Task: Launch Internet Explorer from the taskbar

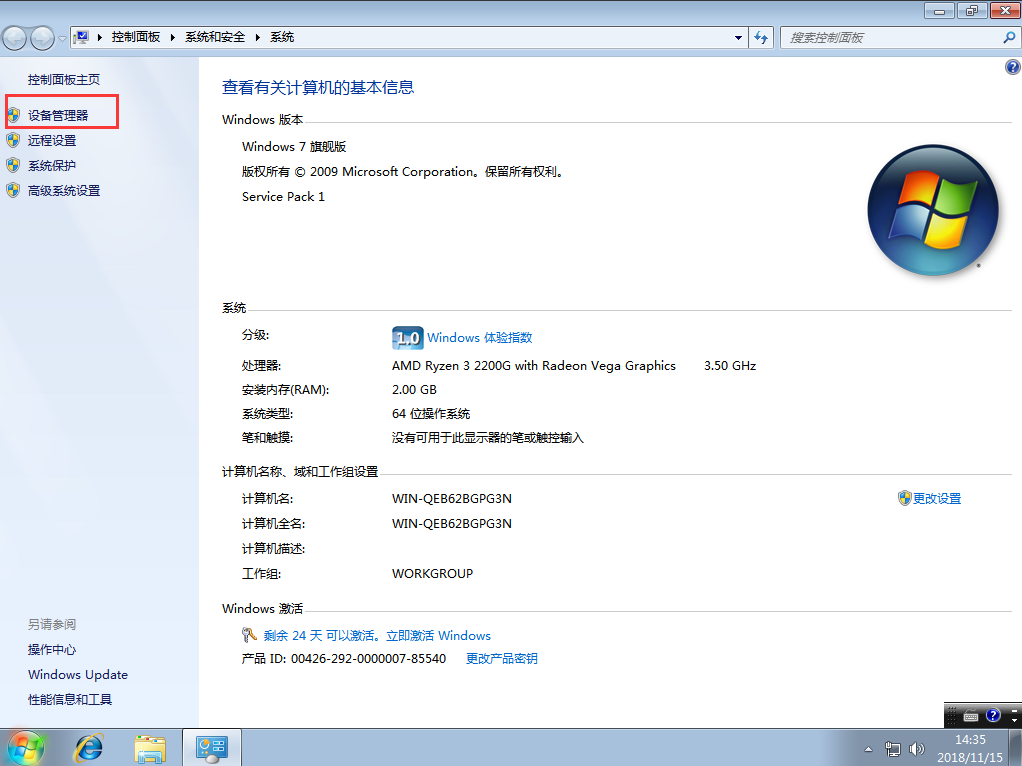Action: 89,748
